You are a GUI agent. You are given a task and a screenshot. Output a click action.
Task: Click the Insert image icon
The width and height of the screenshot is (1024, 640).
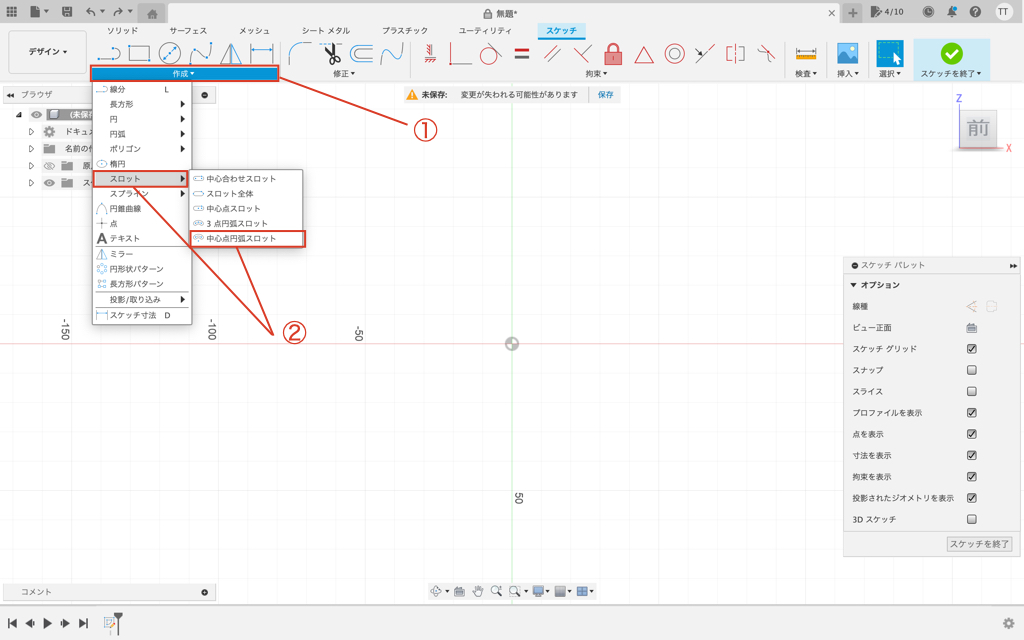[848, 54]
